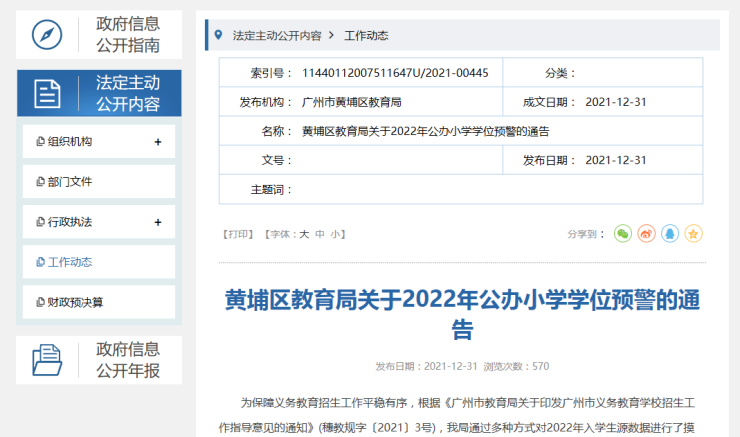Expand the 组织机构 plus sign
The image size is (740, 437).
[157, 142]
